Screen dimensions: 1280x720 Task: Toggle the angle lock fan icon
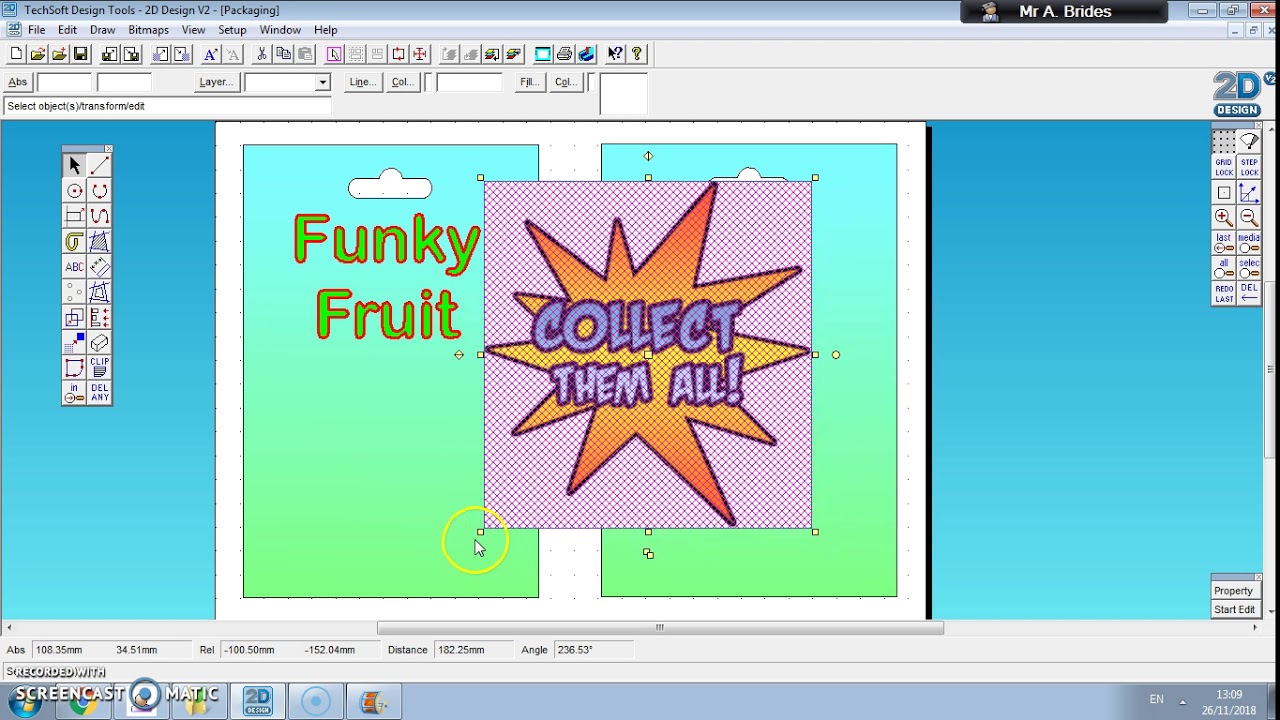[1249, 142]
